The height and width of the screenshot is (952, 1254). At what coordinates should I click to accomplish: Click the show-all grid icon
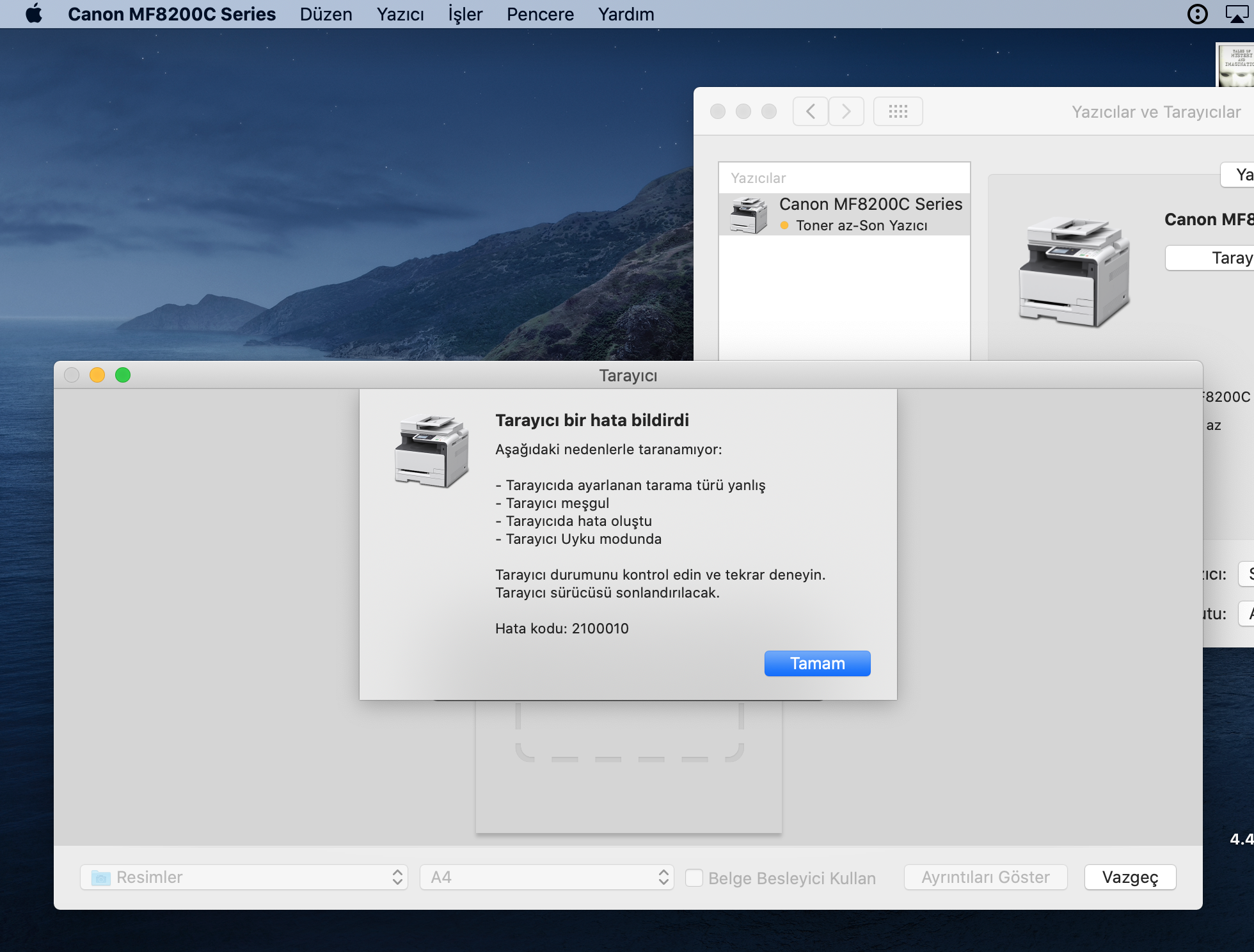pyautogui.click(x=898, y=111)
